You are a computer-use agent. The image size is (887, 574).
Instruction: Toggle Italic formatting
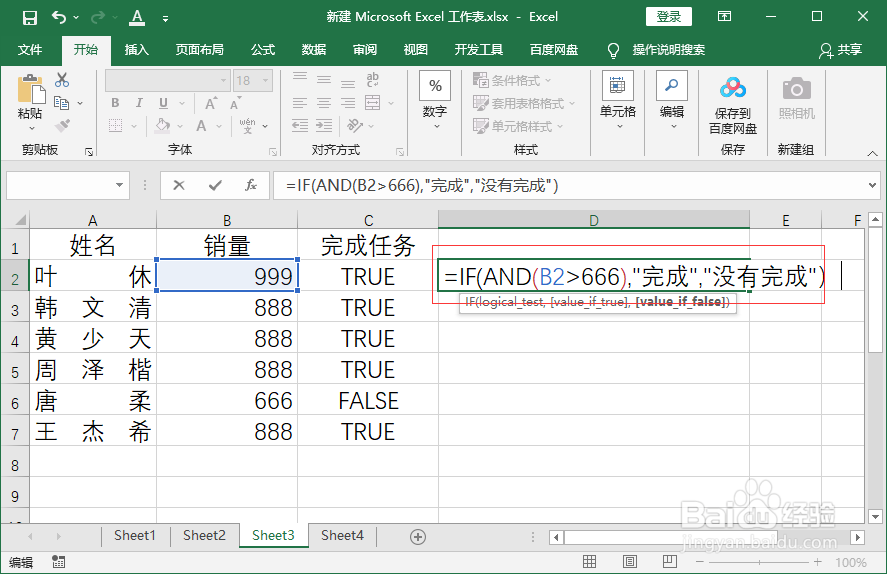point(139,103)
